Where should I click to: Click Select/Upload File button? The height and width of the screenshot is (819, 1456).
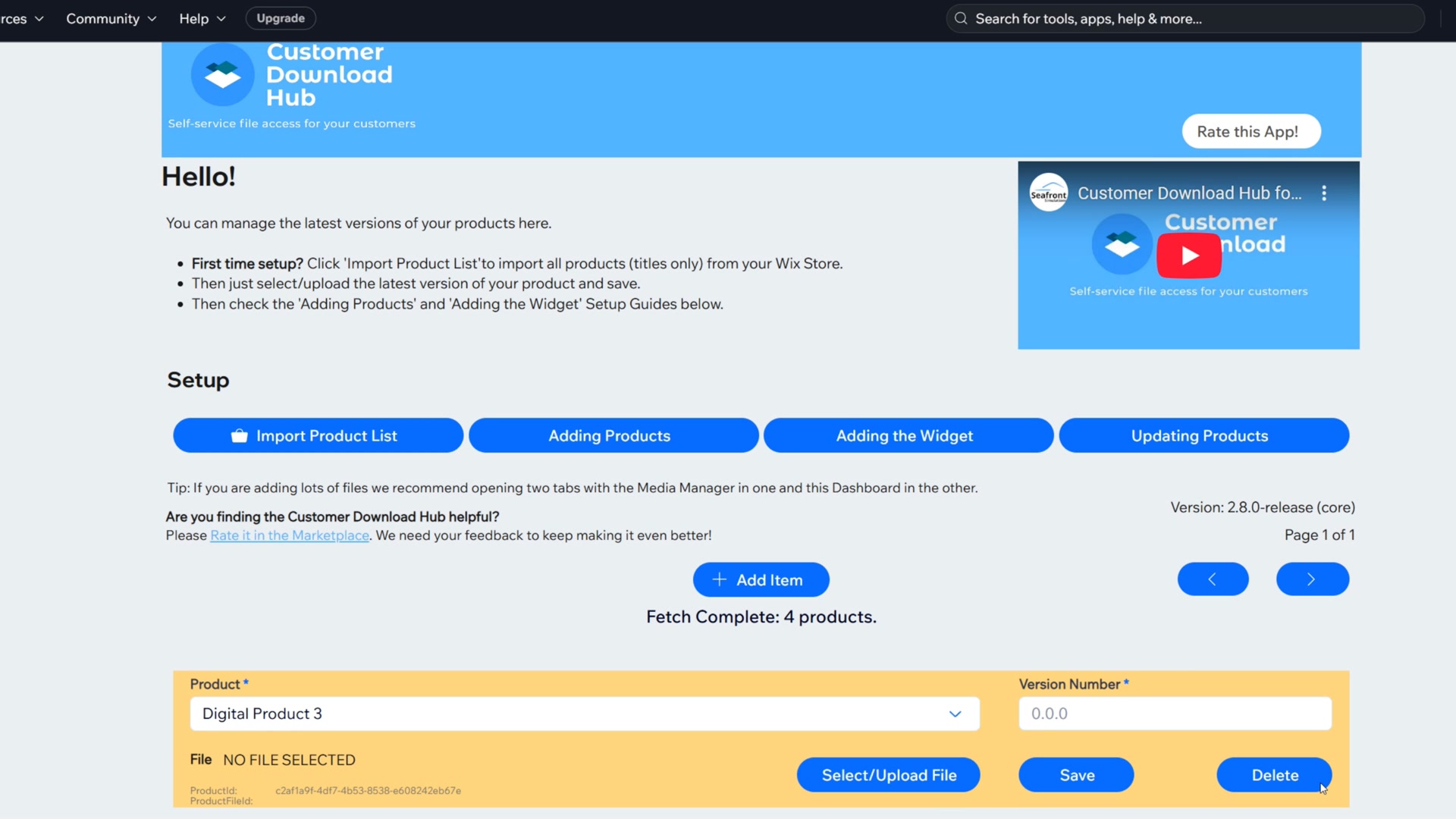click(x=888, y=775)
